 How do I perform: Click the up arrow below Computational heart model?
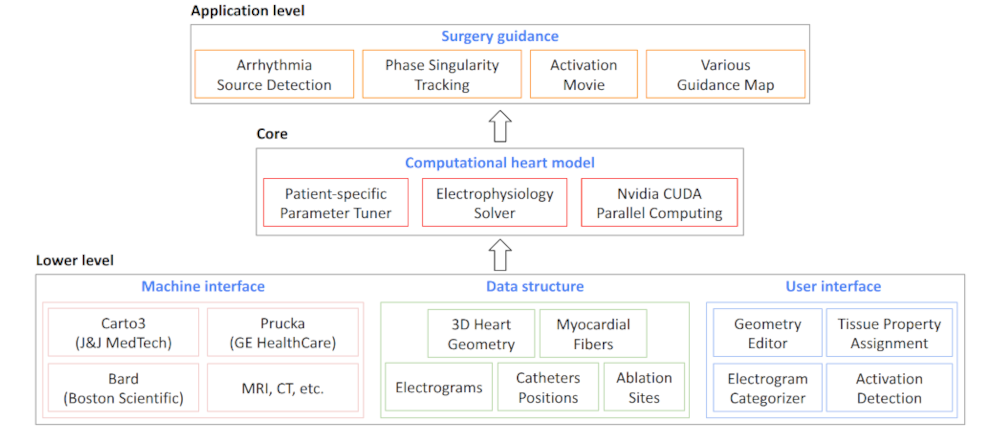[500, 254]
